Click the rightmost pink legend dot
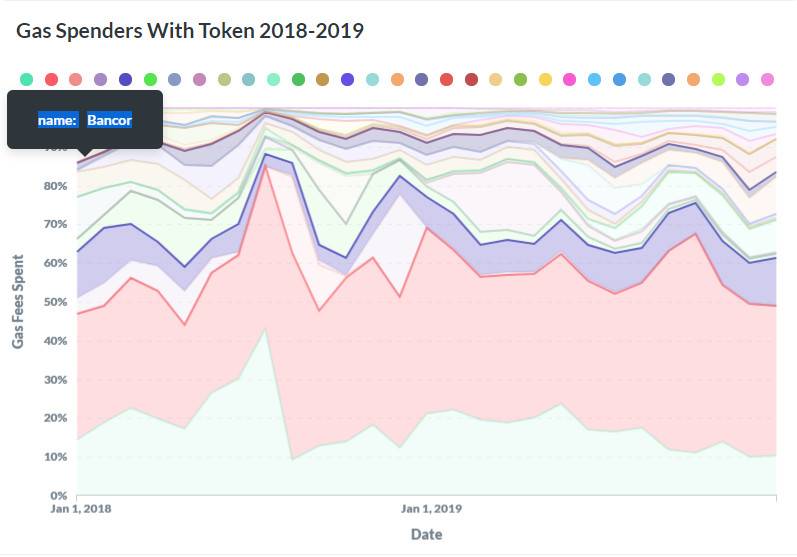 click(767, 79)
